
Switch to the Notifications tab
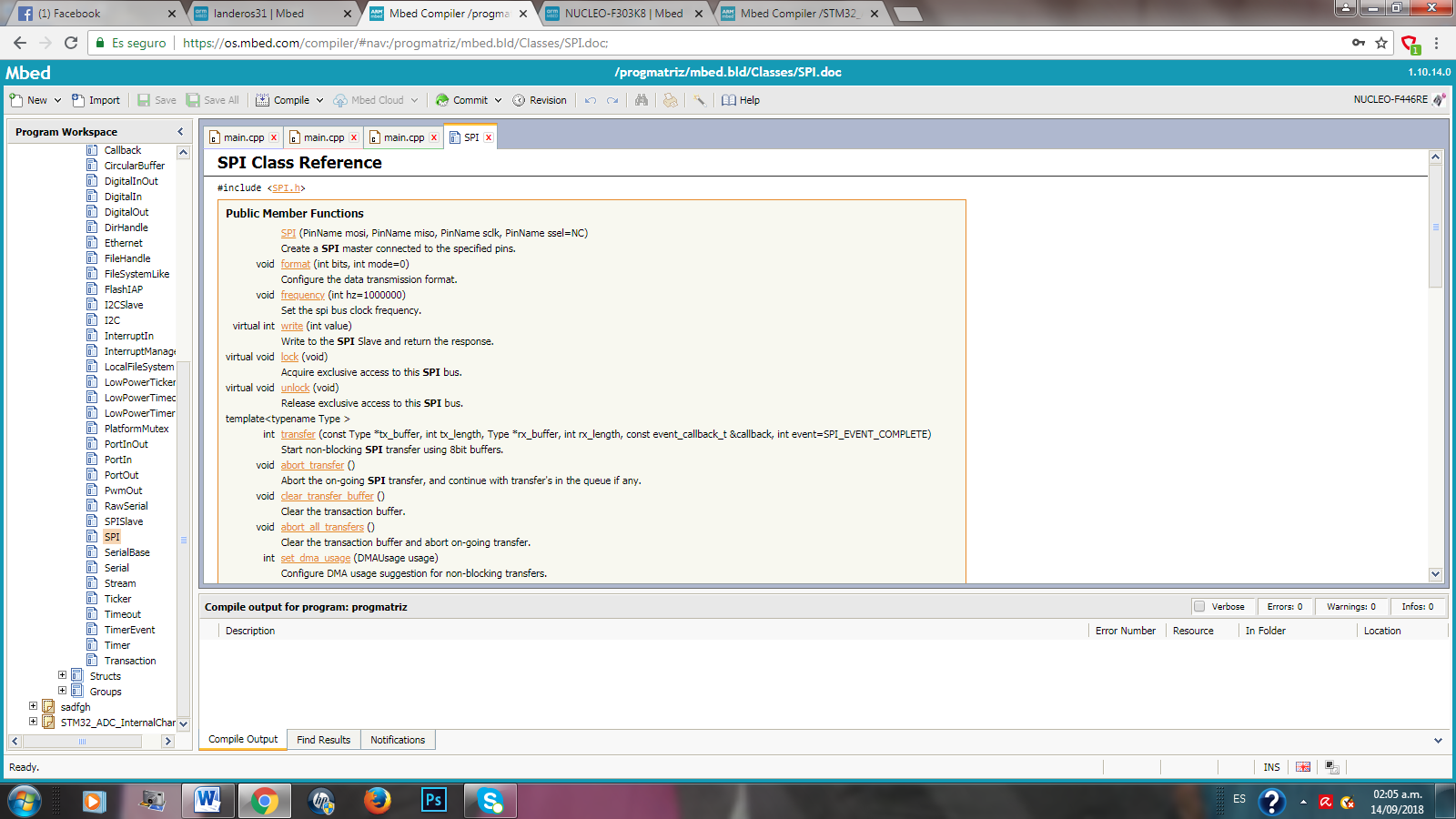(x=397, y=740)
